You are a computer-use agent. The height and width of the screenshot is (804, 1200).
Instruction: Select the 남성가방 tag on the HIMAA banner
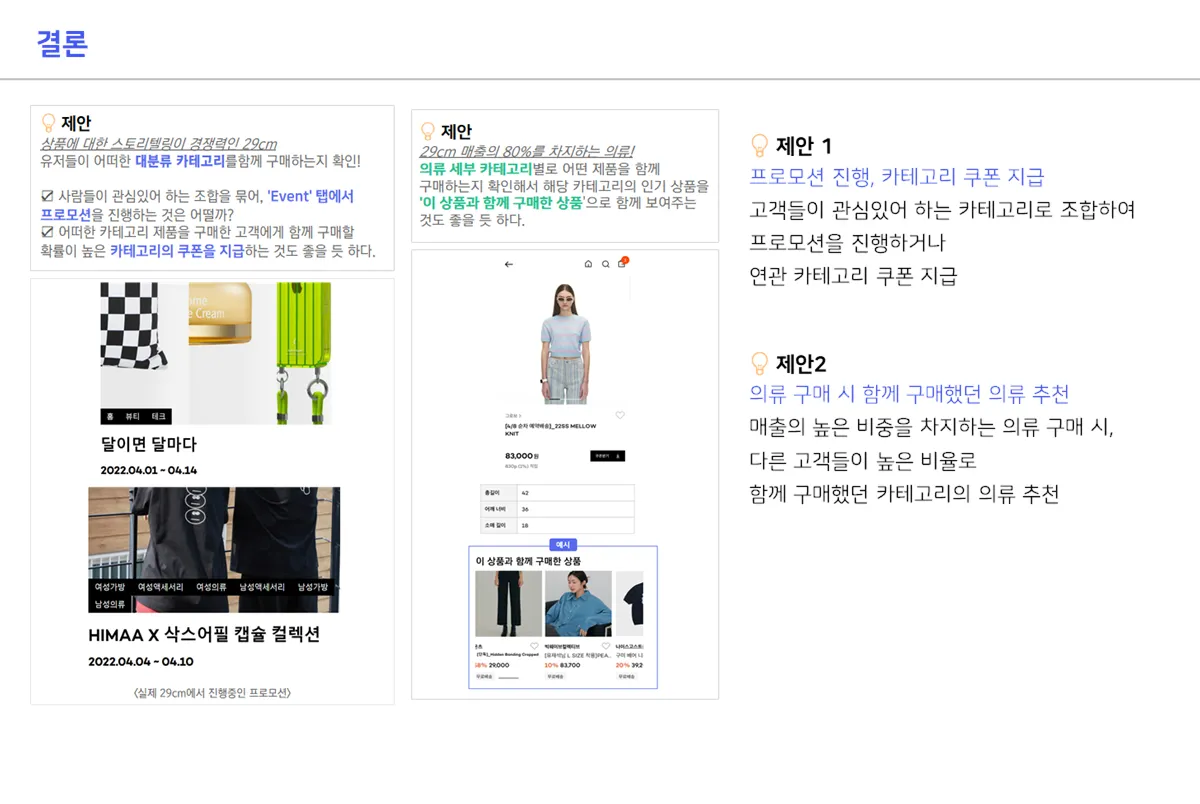(313, 587)
